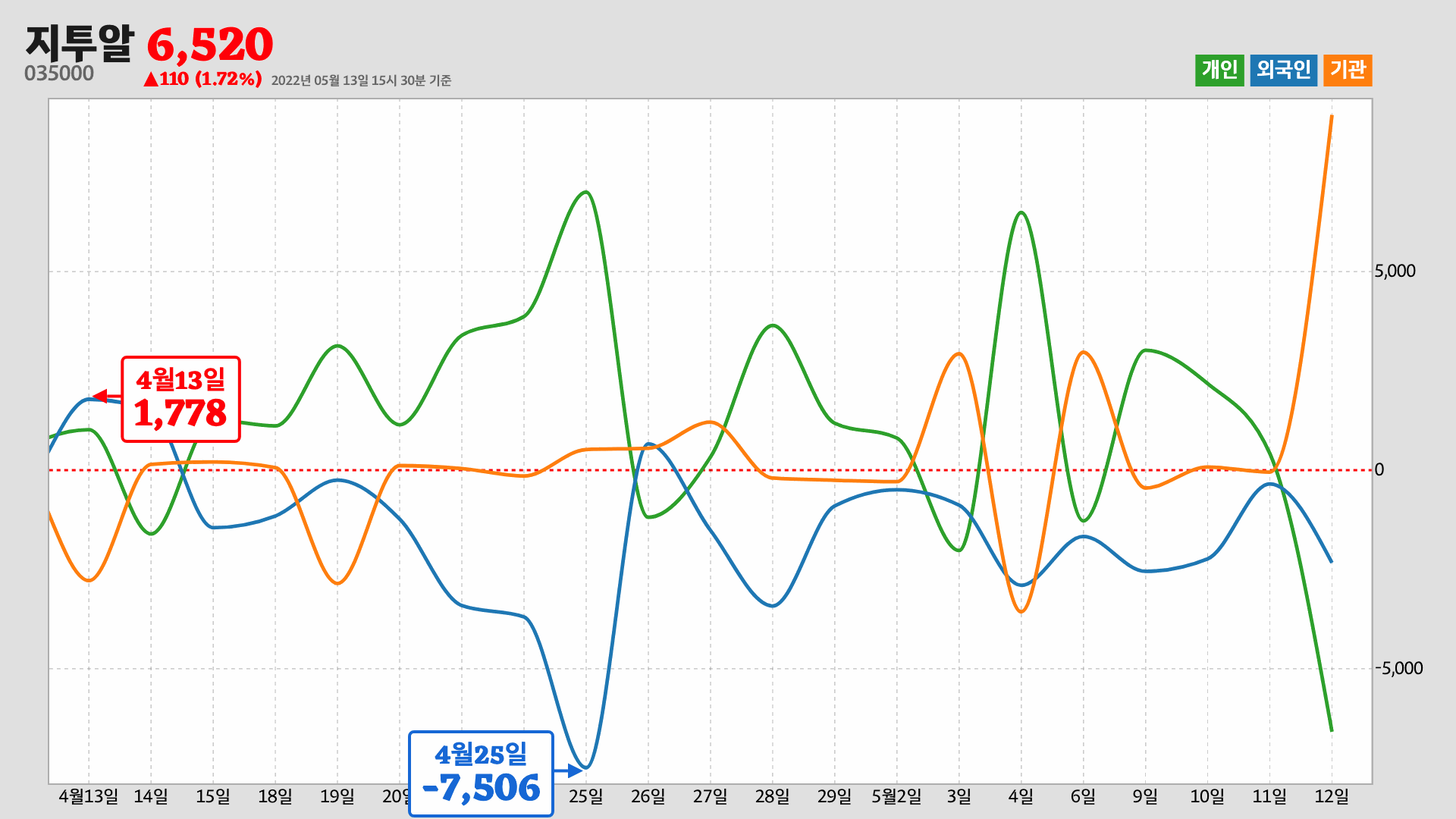Click the 12일 x-axis label
The height and width of the screenshot is (819, 1456).
(x=1332, y=796)
